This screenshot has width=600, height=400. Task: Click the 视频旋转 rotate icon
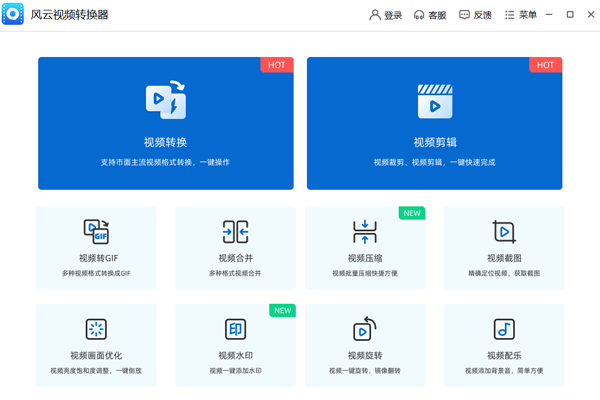click(x=365, y=330)
